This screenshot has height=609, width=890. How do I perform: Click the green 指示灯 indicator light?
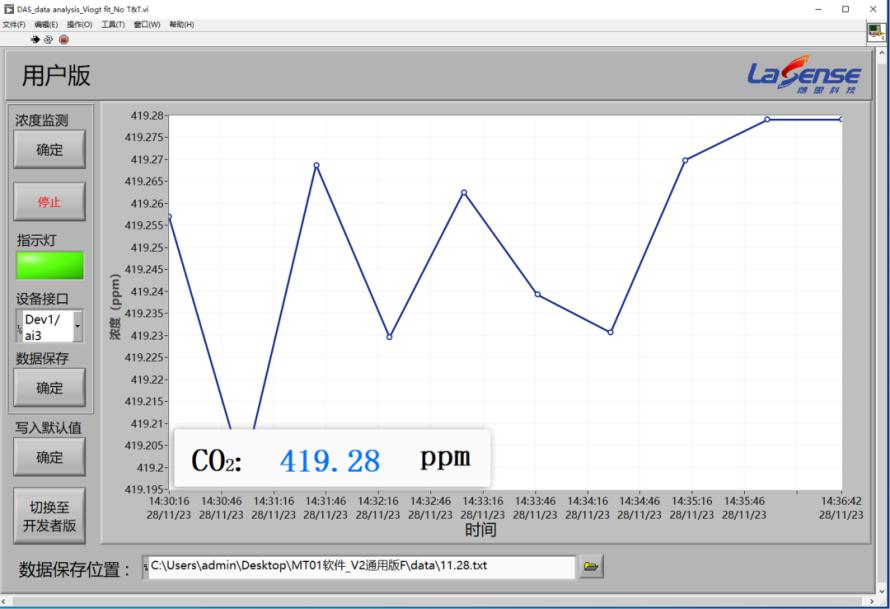click(x=49, y=265)
